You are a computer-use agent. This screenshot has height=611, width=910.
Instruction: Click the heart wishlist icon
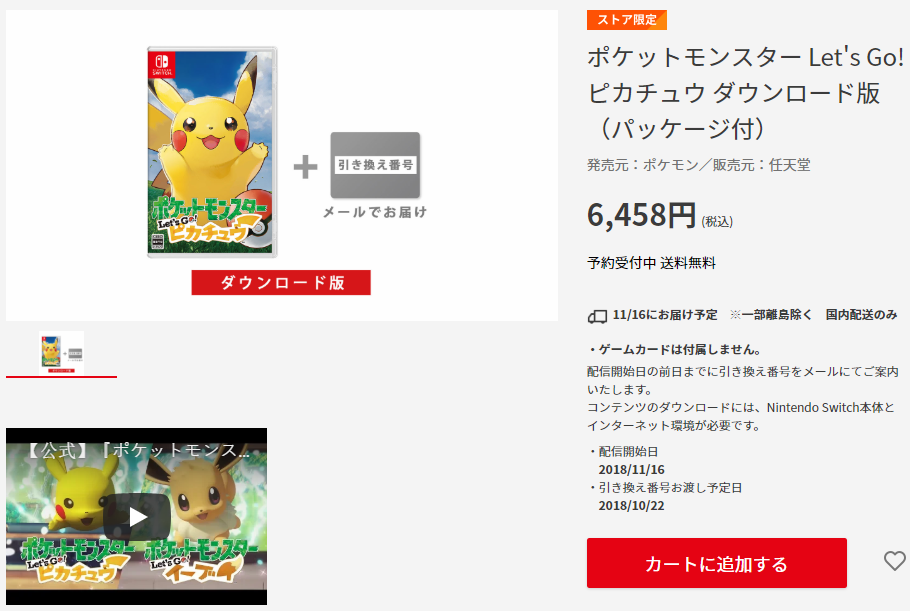tap(894, 561)
